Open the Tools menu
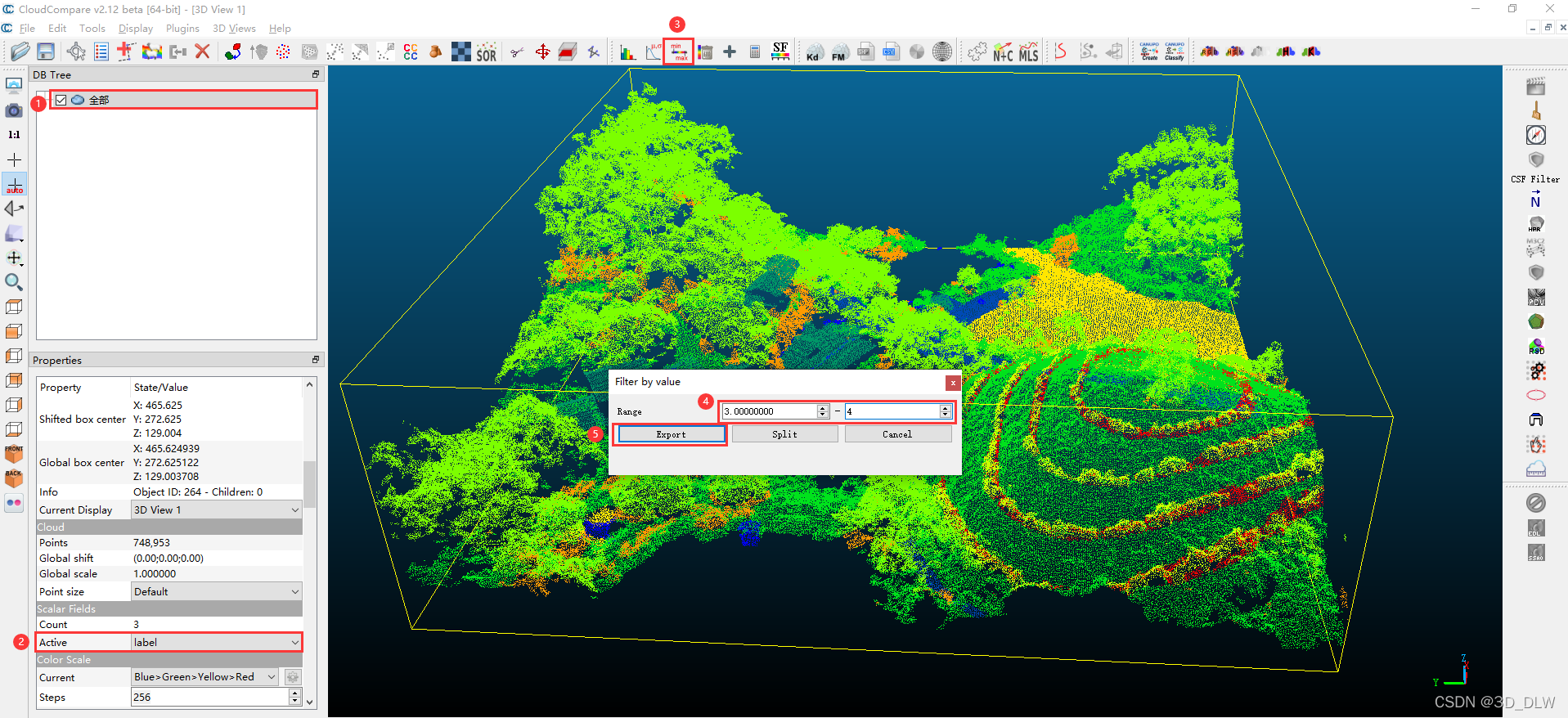 pos(92,29)
